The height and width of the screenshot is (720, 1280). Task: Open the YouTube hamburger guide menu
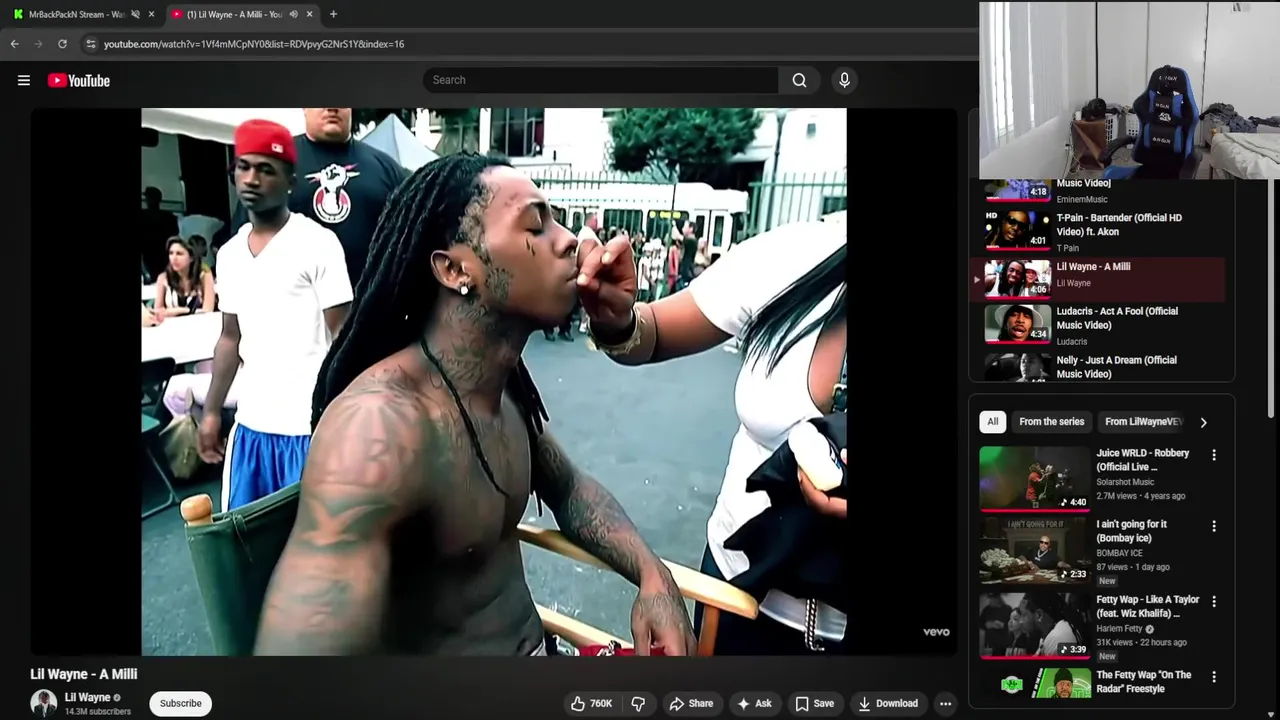(x=24, y=80)
